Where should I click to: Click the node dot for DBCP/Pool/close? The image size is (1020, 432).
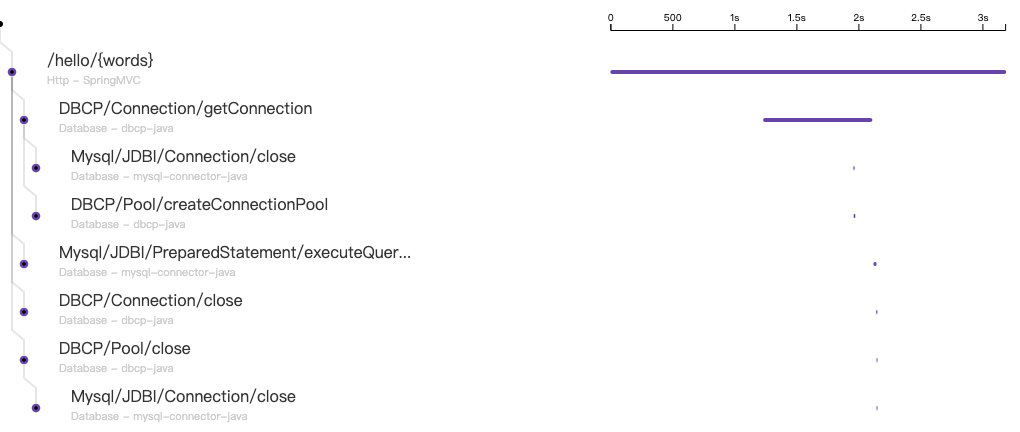(24, 360)
